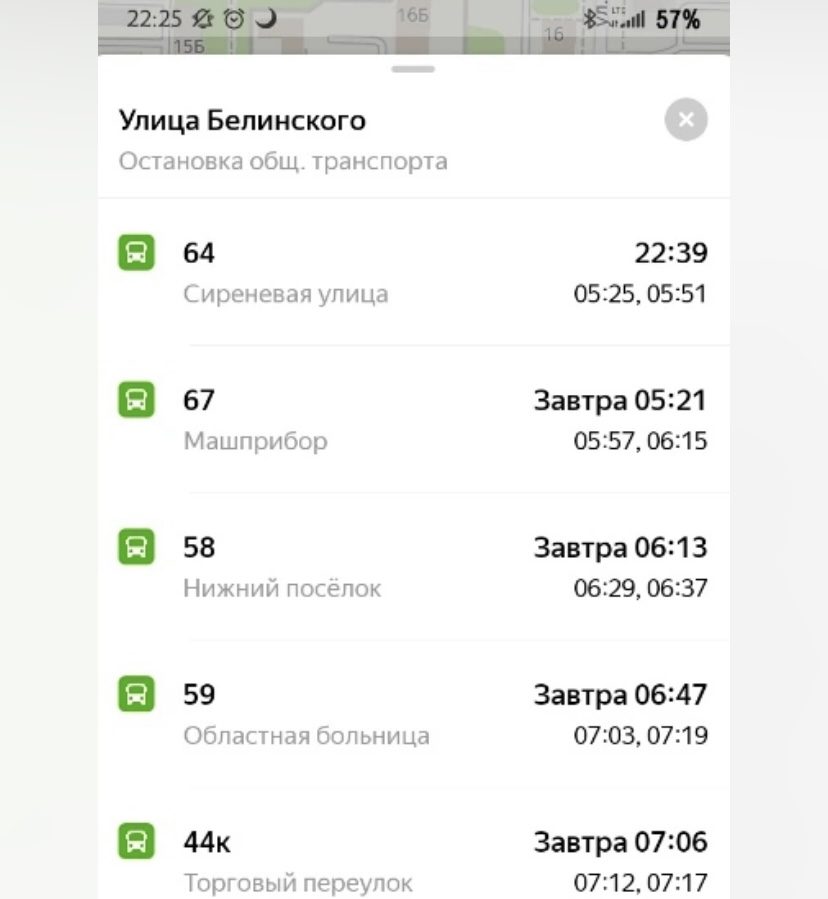The image size is (828, 899).
Task: Tap the bus icon for route 44к
Action: coord(136,841)
